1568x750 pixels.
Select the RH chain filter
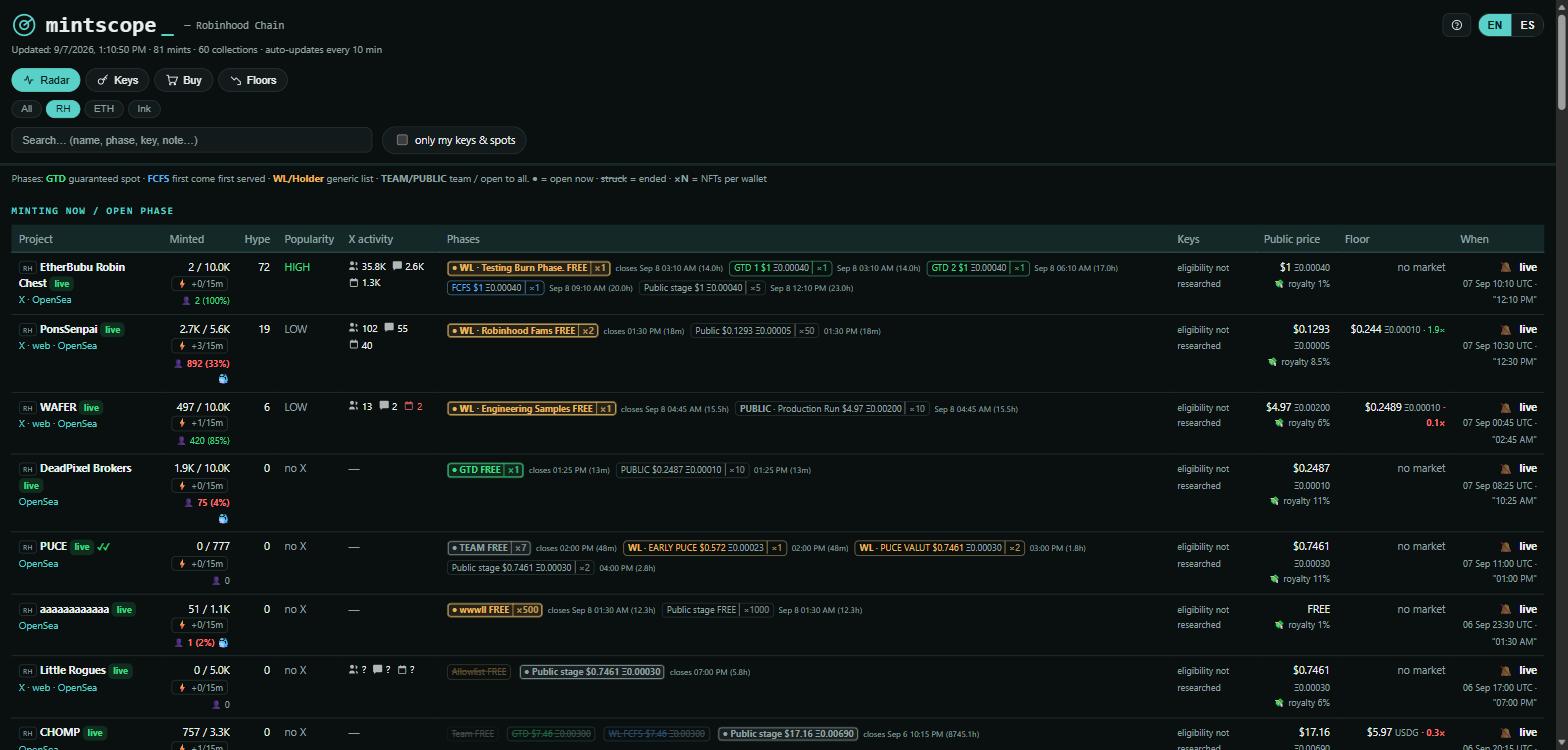coord(62,109)
